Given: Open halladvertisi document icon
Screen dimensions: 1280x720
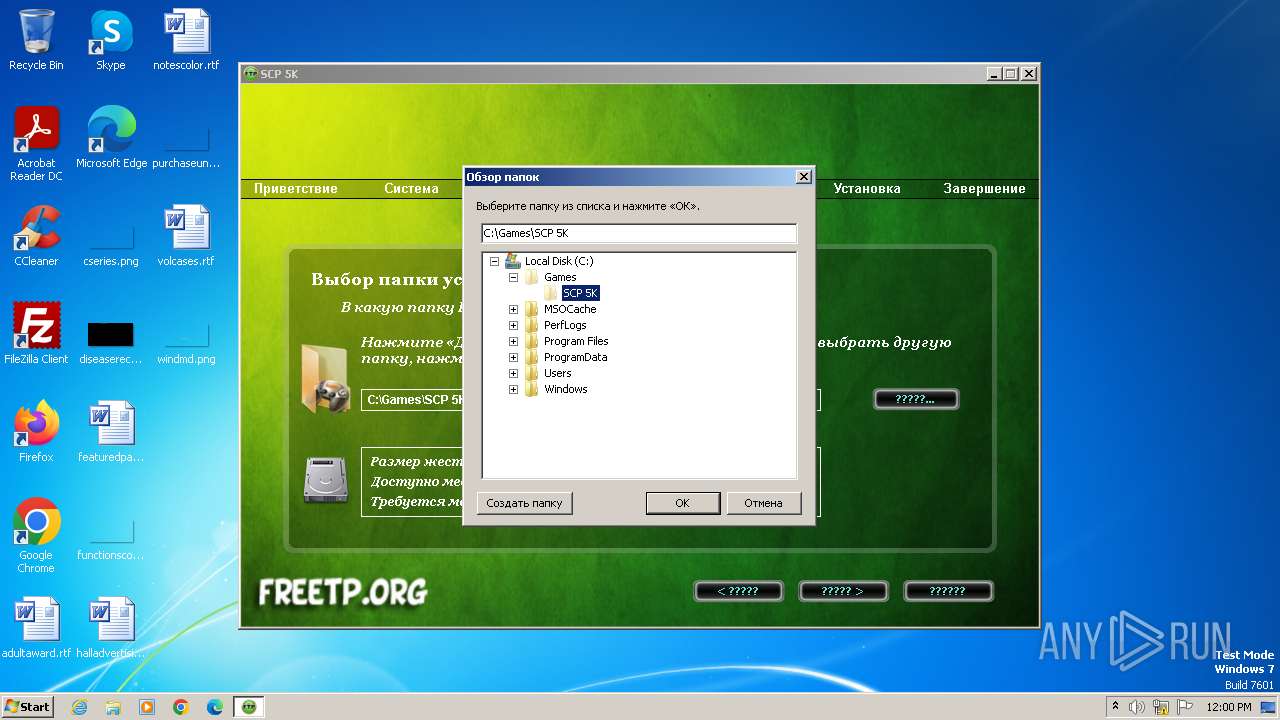Looking at the screenshot, I should pos(111,628).
